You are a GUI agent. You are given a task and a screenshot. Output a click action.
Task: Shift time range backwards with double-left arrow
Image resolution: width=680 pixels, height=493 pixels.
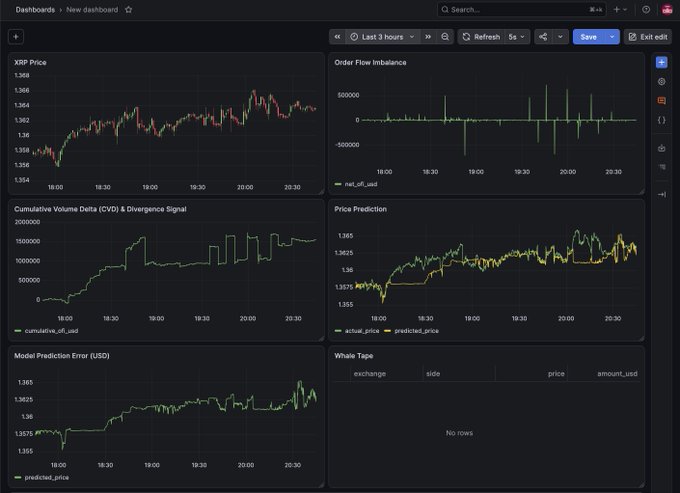tap(337, 37)
